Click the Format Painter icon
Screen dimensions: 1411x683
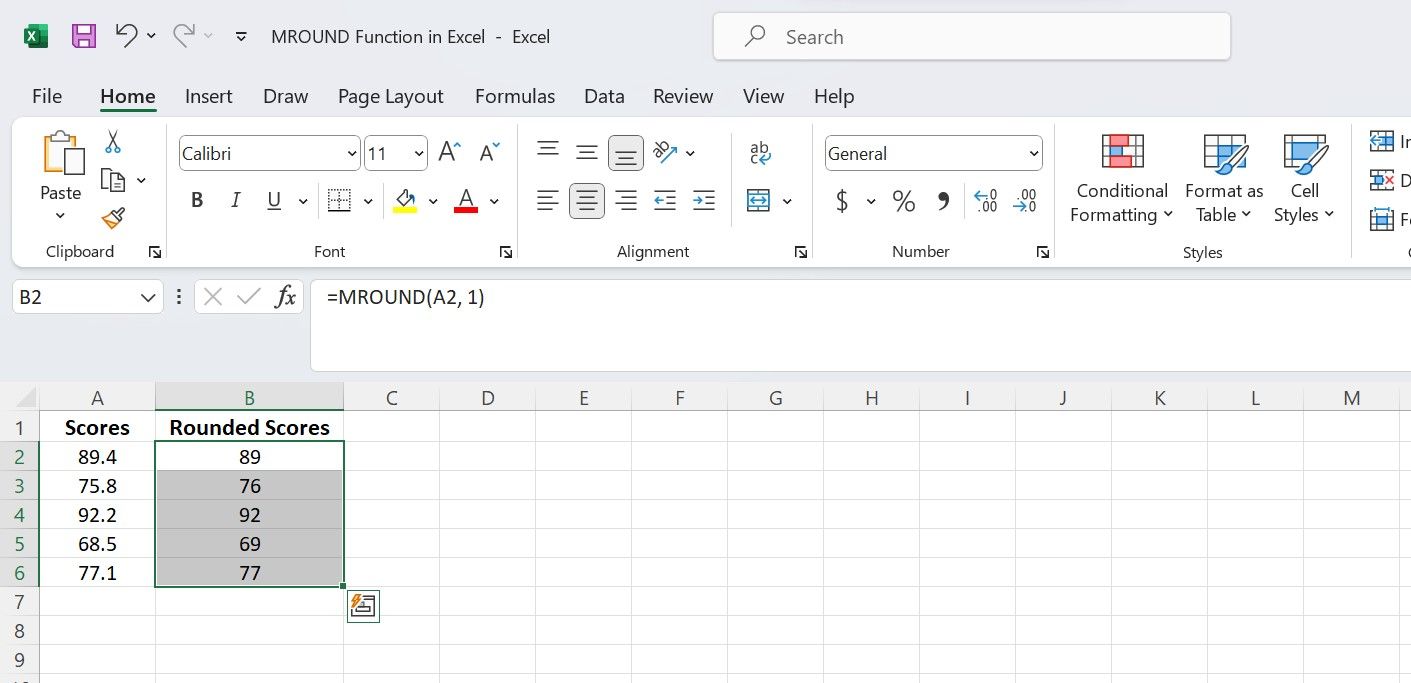click(x=113, y=218)
